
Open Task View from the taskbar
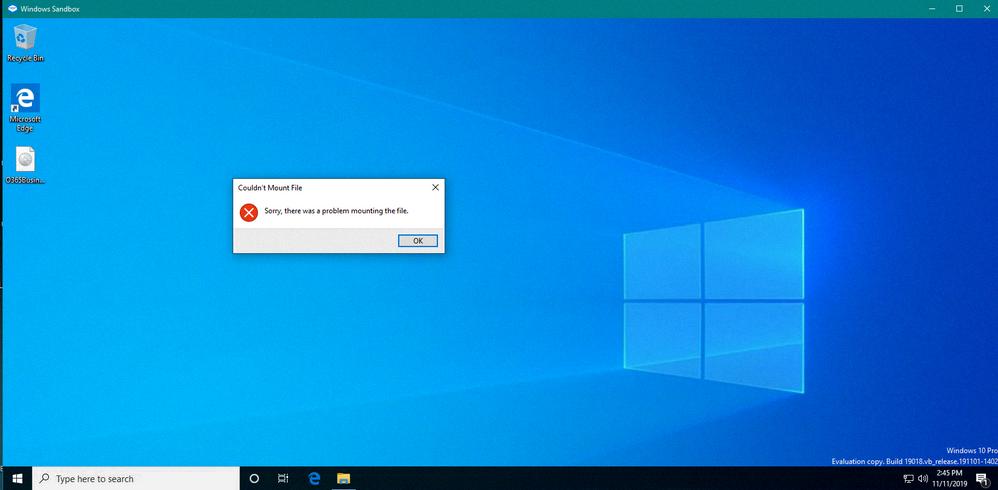pyautogui.click(x=283, y=479)
